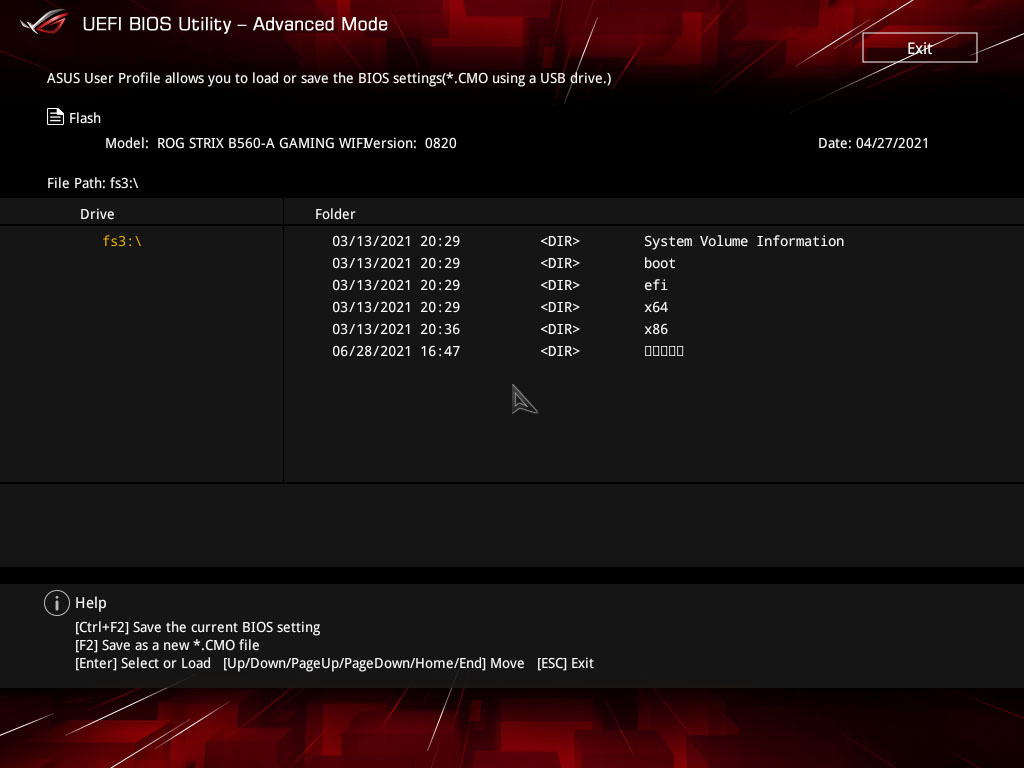Image resolution: width=1024 pixels, height=768 pixels.
Task: Open the folder dated 06/28/2021 16:47
Action: pos(664,351)
